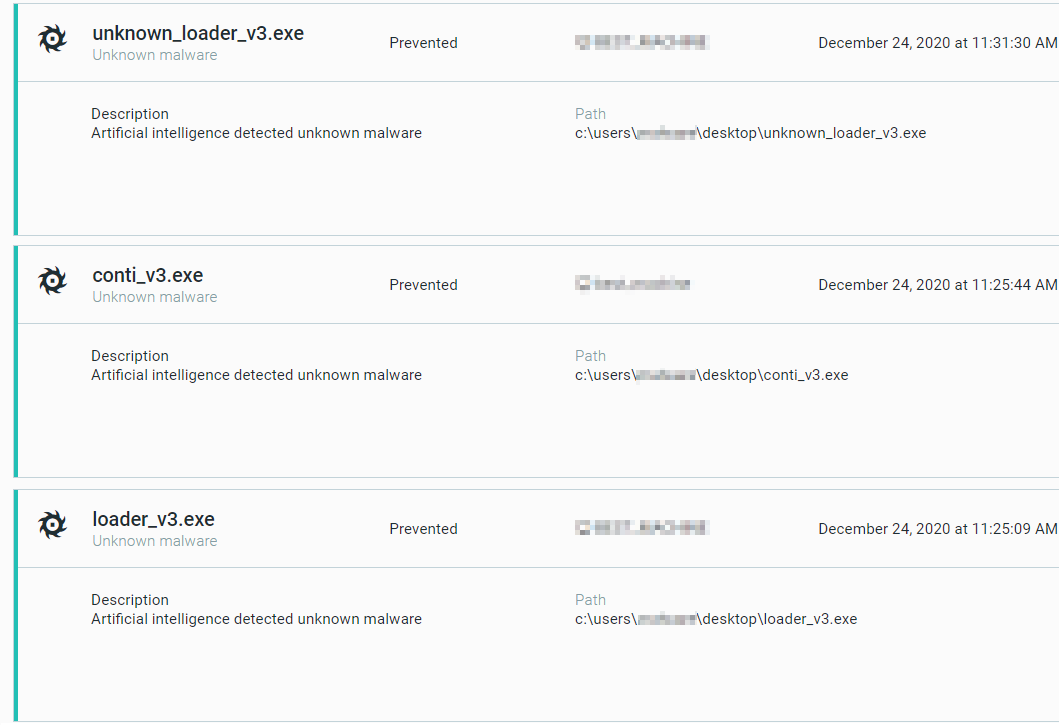The width and height of the screenshot is (1059, 725).
Task: Click the timestamp on the conti_v3.exe alert
Action: [936, 284]
